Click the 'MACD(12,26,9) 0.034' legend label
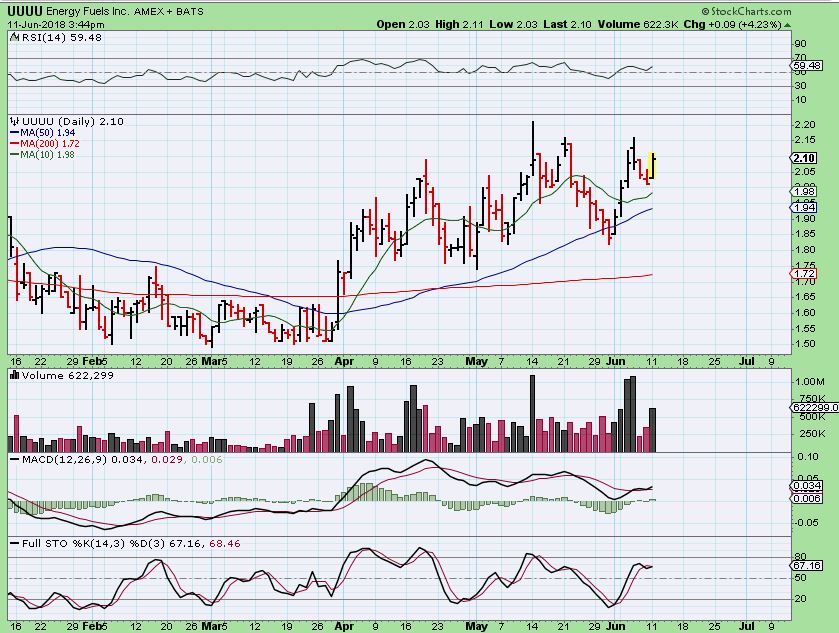The height and width of the screenshot is (633, 839). click(x=82, y=460)
